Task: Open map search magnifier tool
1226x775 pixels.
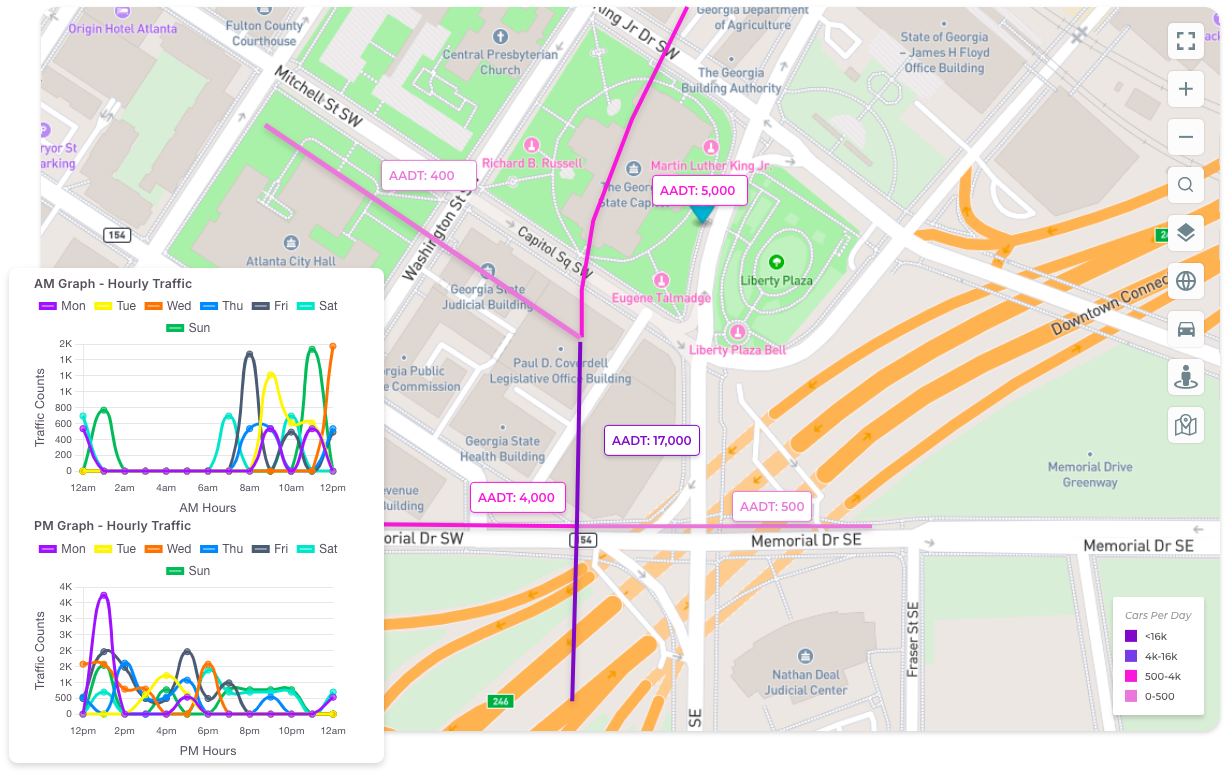Action: [1186, 185]
